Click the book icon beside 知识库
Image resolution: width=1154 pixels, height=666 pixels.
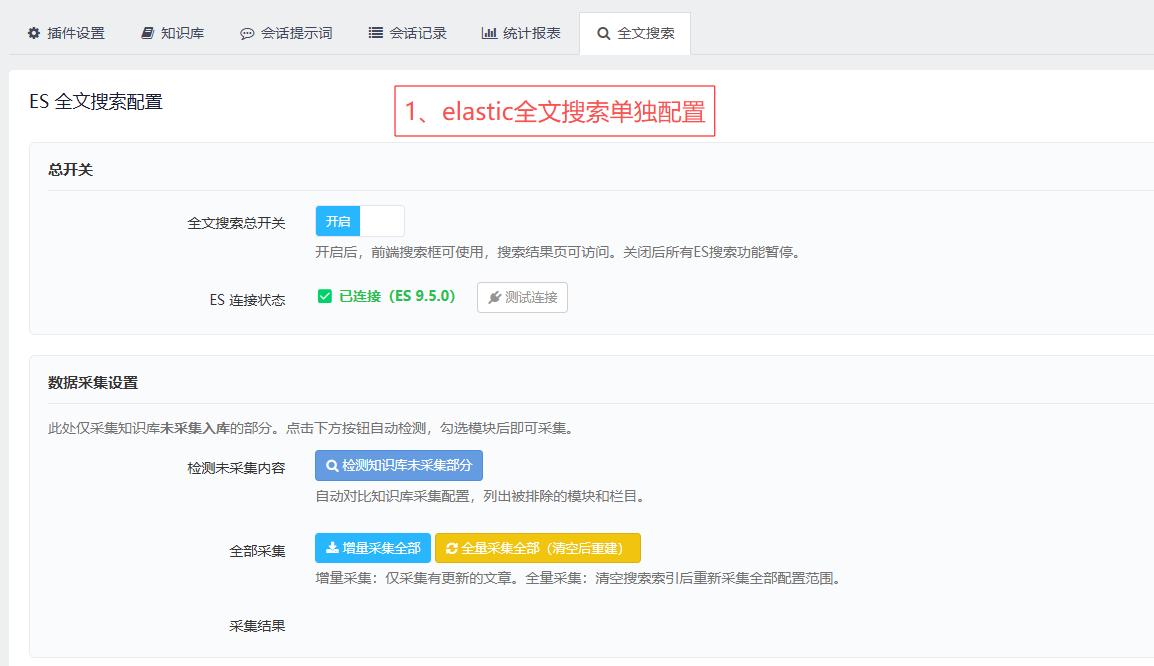[x=147, y=33]
